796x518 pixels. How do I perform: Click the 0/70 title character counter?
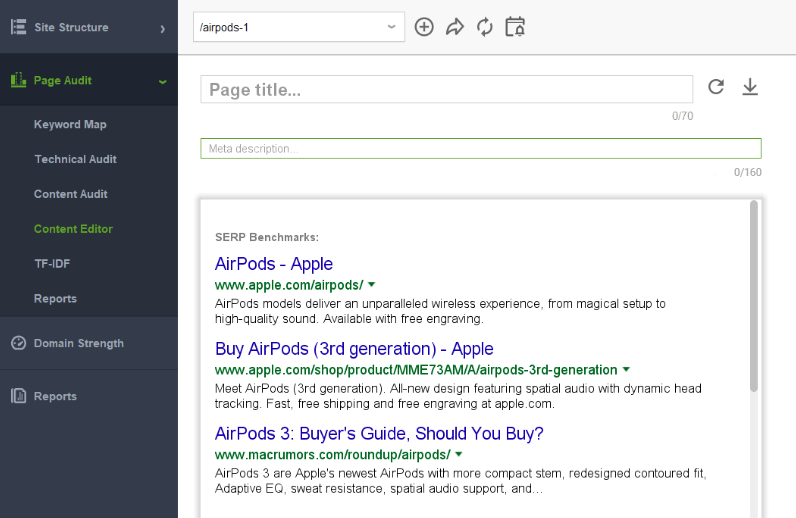(x=682, y=116)
